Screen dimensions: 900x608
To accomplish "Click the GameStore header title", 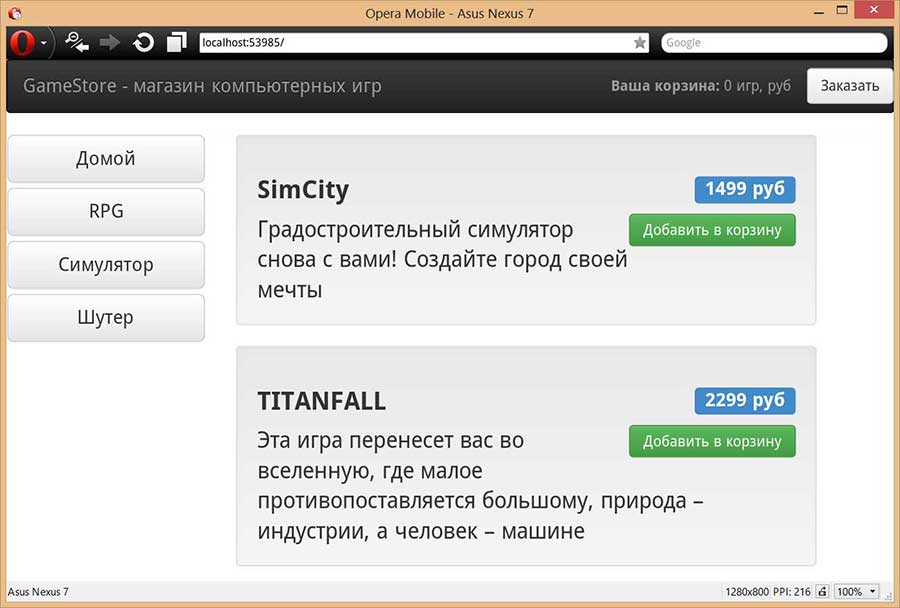I will coord(202,86).
